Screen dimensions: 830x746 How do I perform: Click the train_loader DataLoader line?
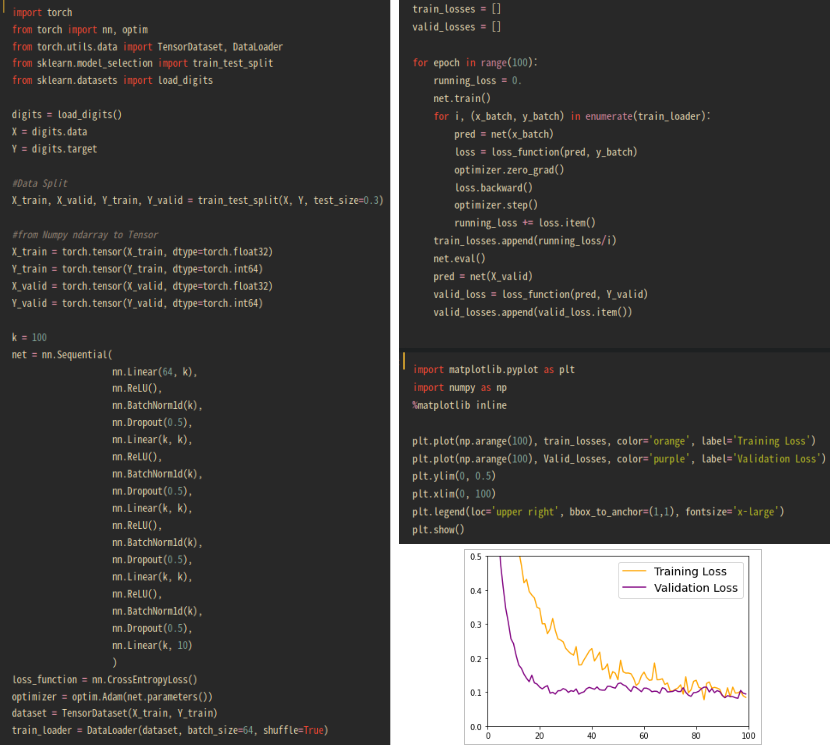coord(170,730)
